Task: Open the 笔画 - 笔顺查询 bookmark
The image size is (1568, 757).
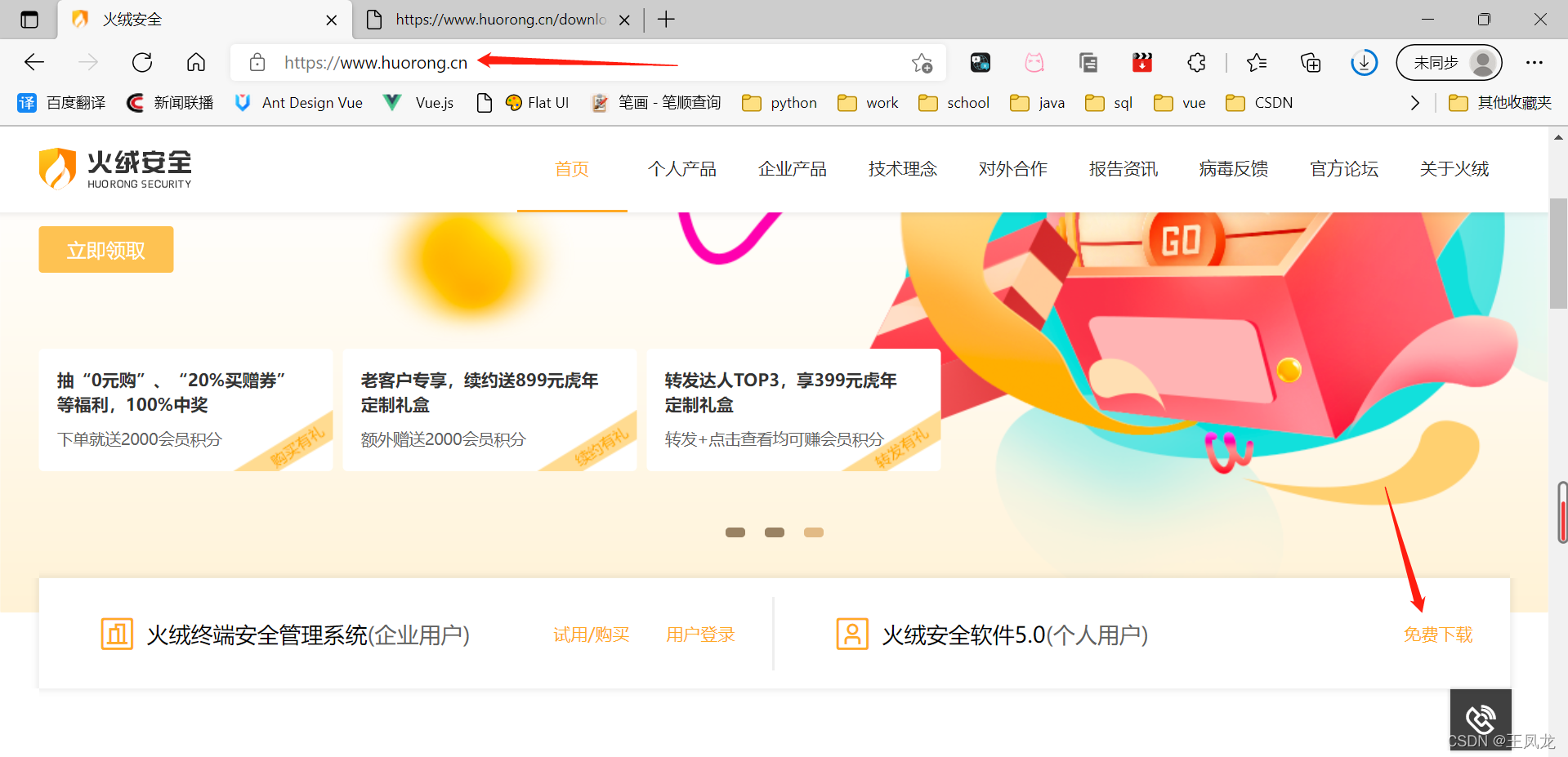Action: pos(656,103)
